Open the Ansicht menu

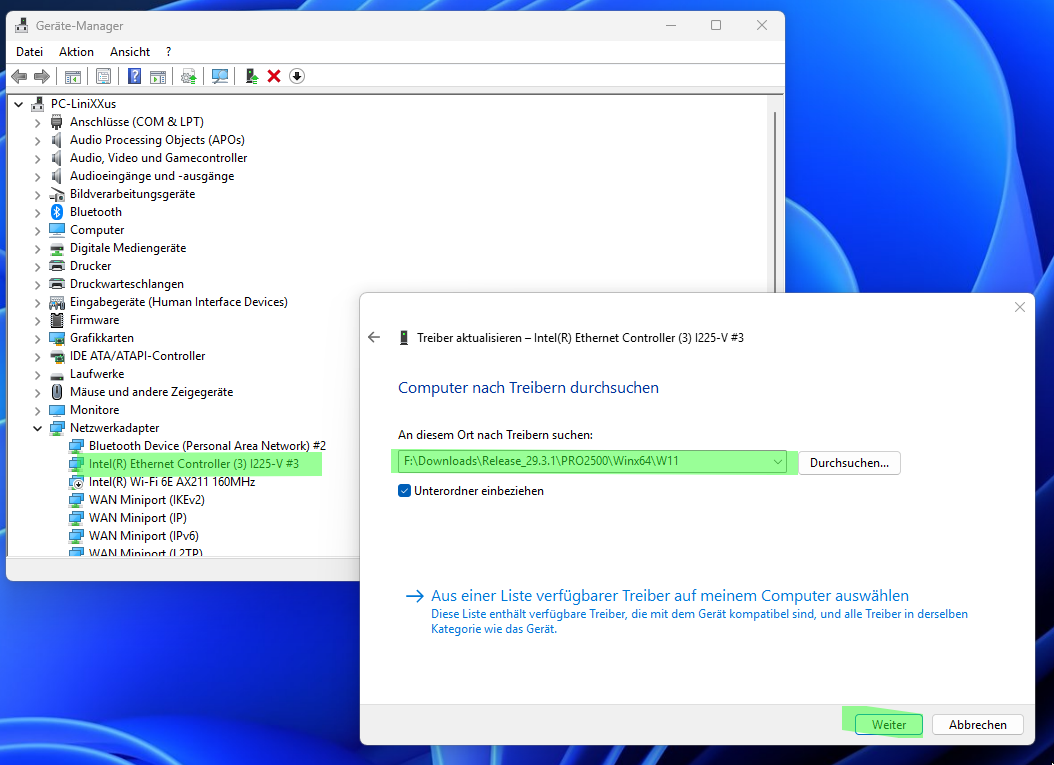point(130,52)
